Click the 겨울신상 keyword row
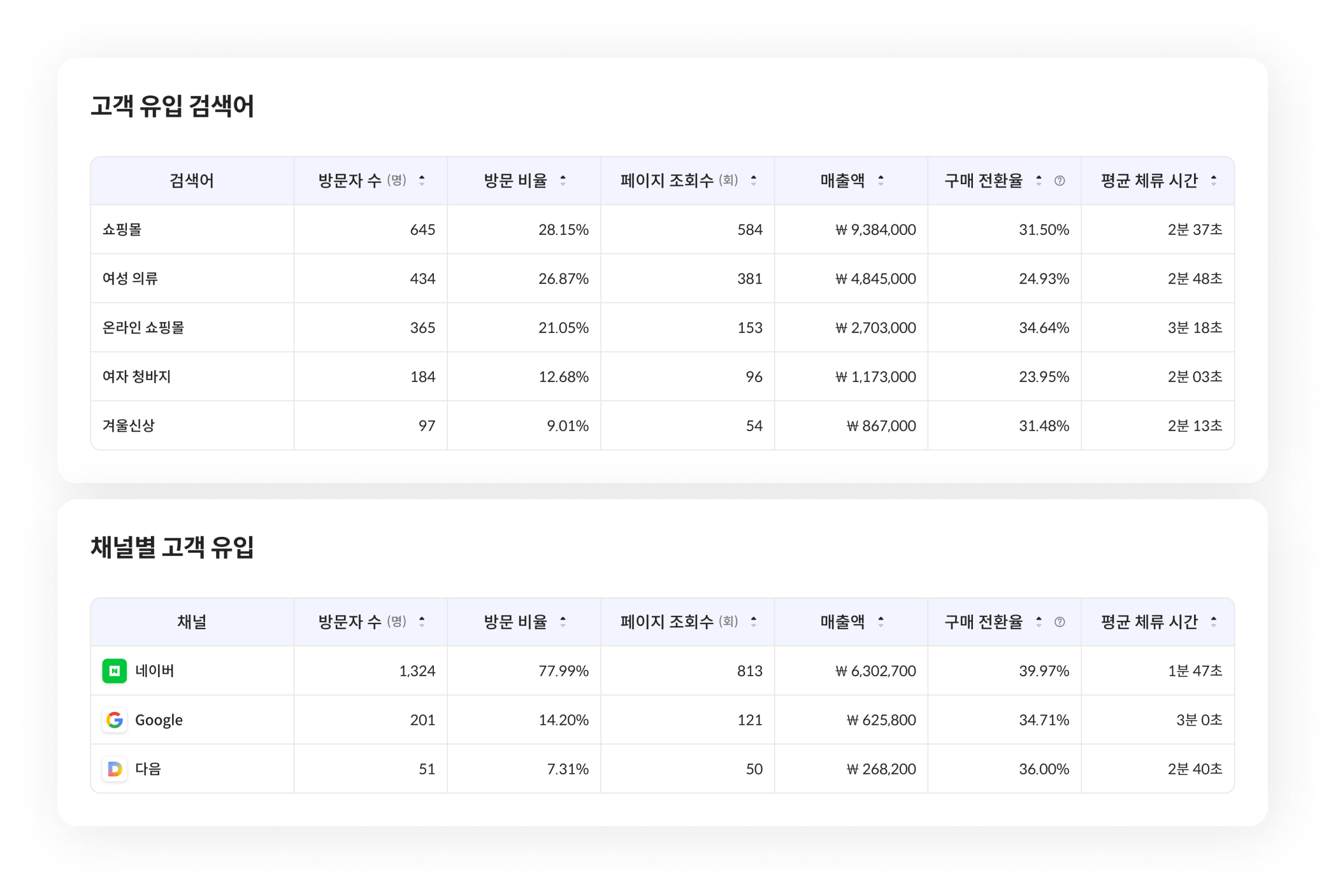 tap(129, 425)
